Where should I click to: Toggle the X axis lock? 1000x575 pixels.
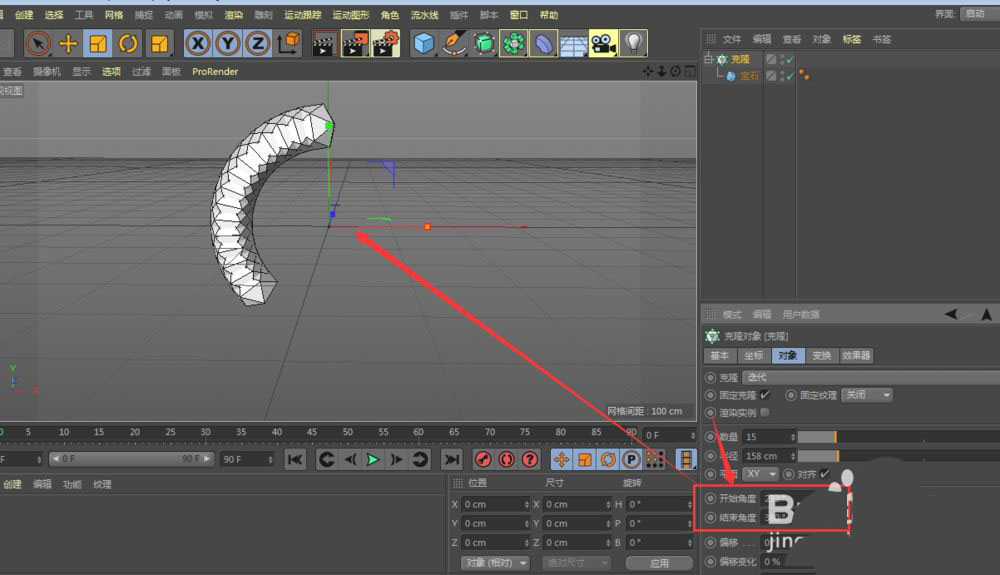pyautogui.click(x=198, y=43)
